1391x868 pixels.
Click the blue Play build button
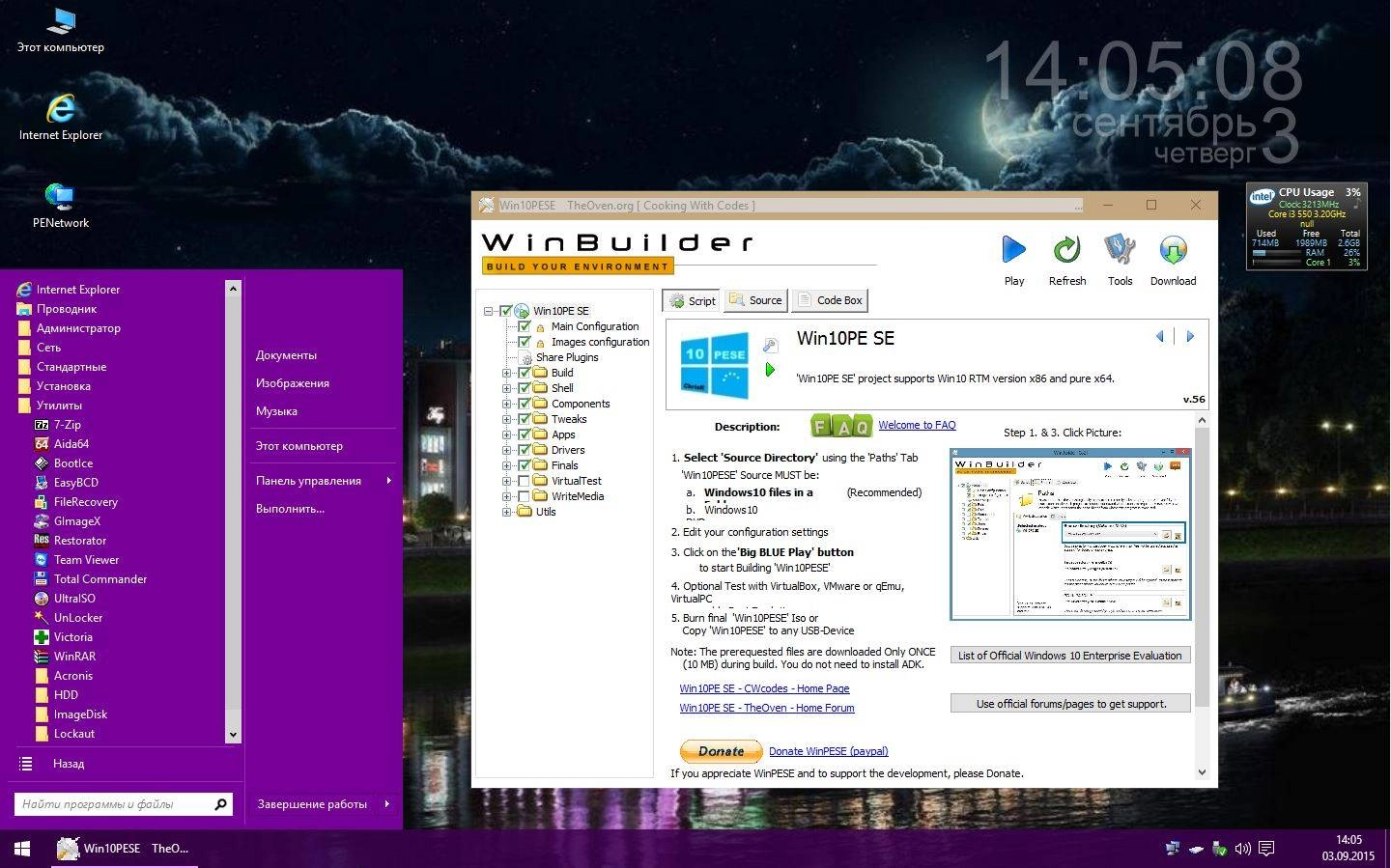tap(1013, 250)
